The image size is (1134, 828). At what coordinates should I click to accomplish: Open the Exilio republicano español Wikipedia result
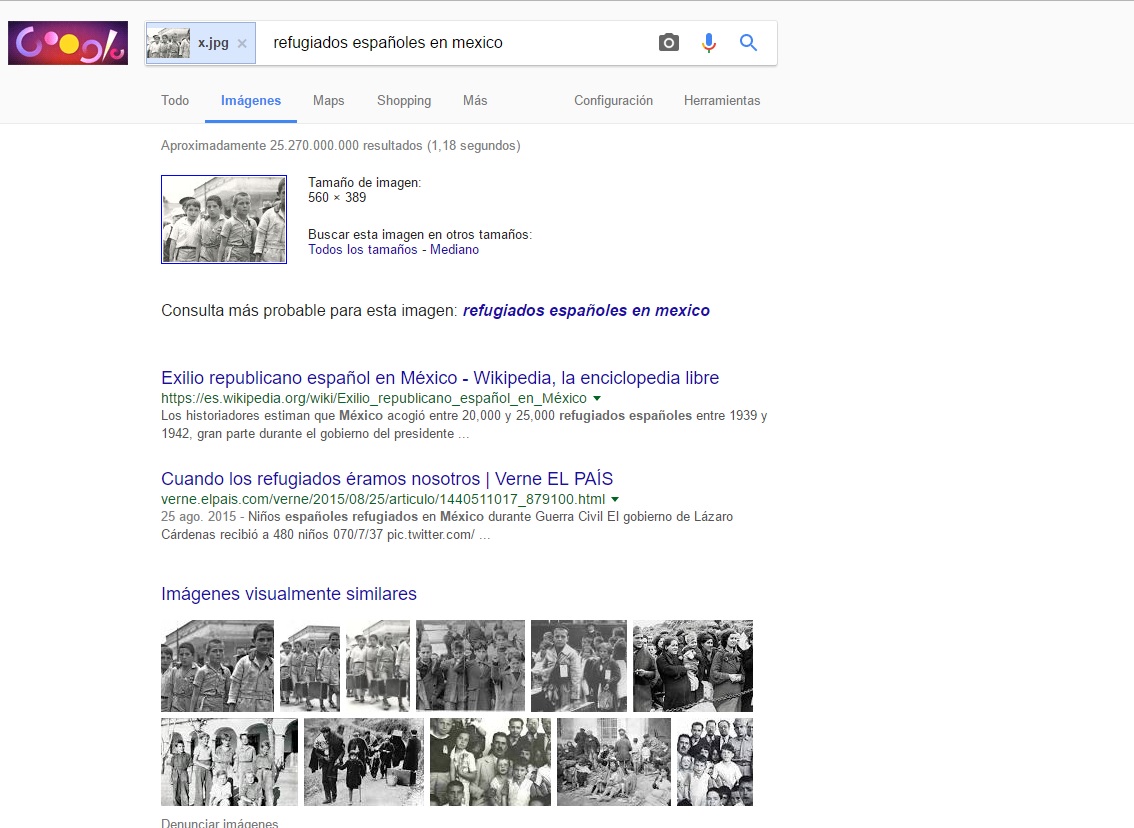pyautogui.click(x=440, y=378)
